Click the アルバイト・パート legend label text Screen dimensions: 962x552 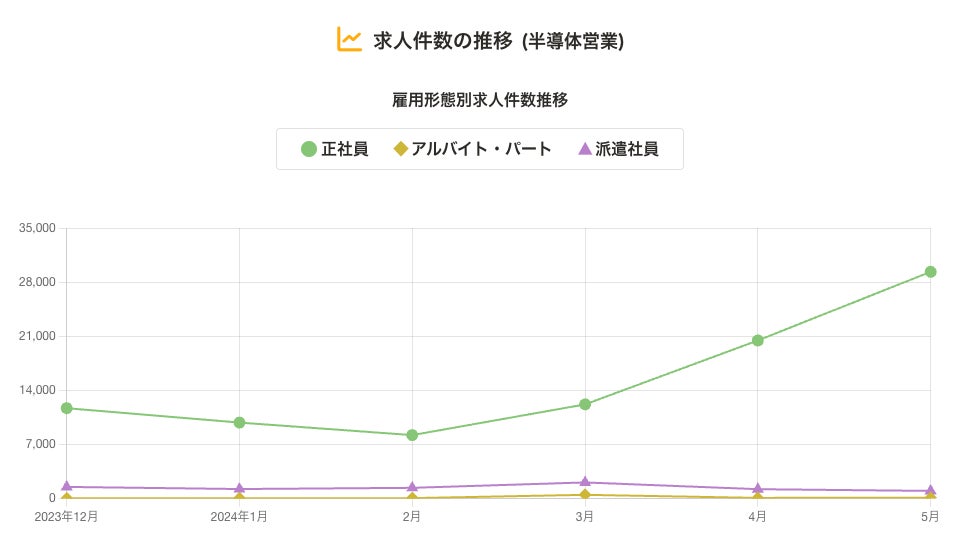482,149
